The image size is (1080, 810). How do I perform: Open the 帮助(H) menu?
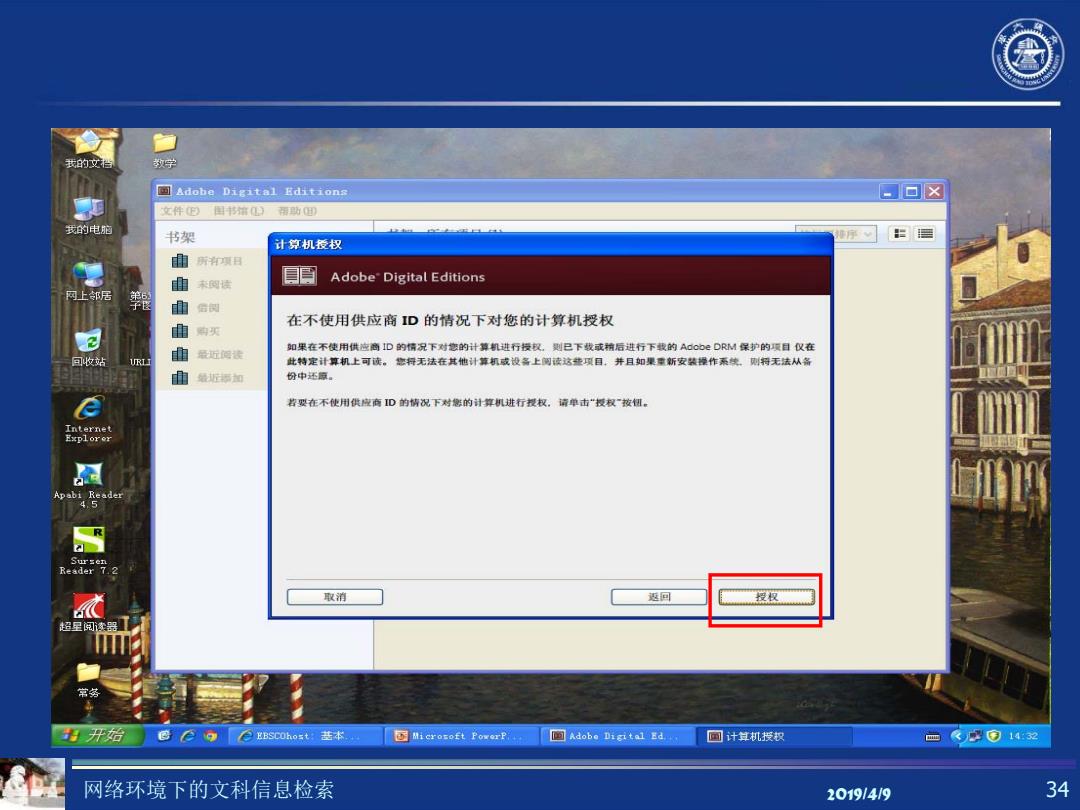pyautogui.click(x=298, y=211)
